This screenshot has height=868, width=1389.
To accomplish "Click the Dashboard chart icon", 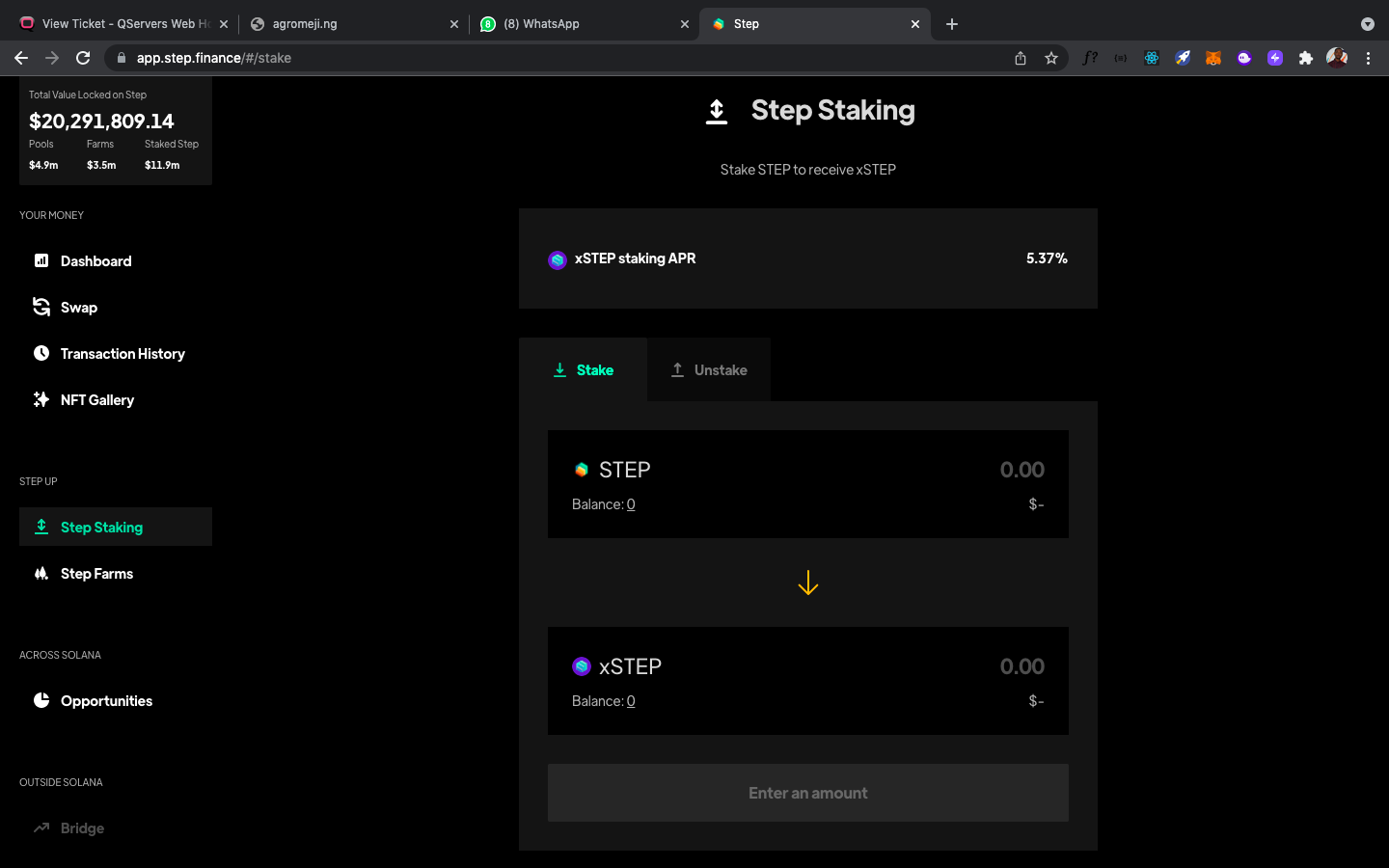I will [41, 260].
